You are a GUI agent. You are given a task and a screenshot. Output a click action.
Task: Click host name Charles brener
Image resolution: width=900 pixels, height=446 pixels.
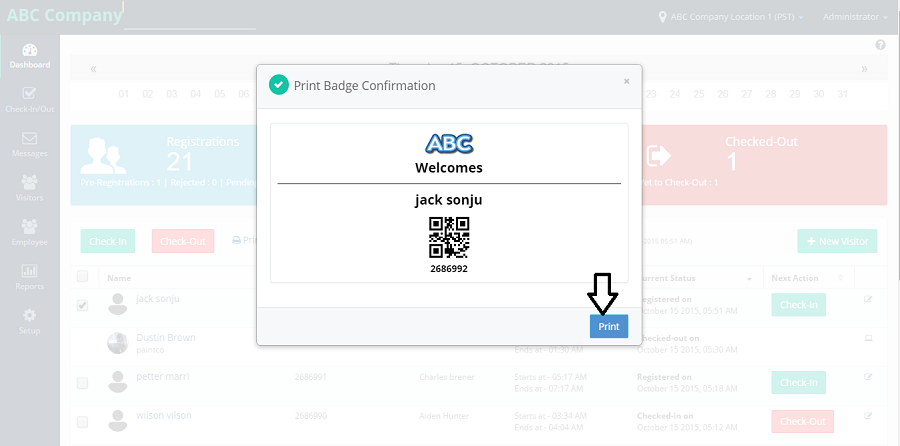(447, 377)
